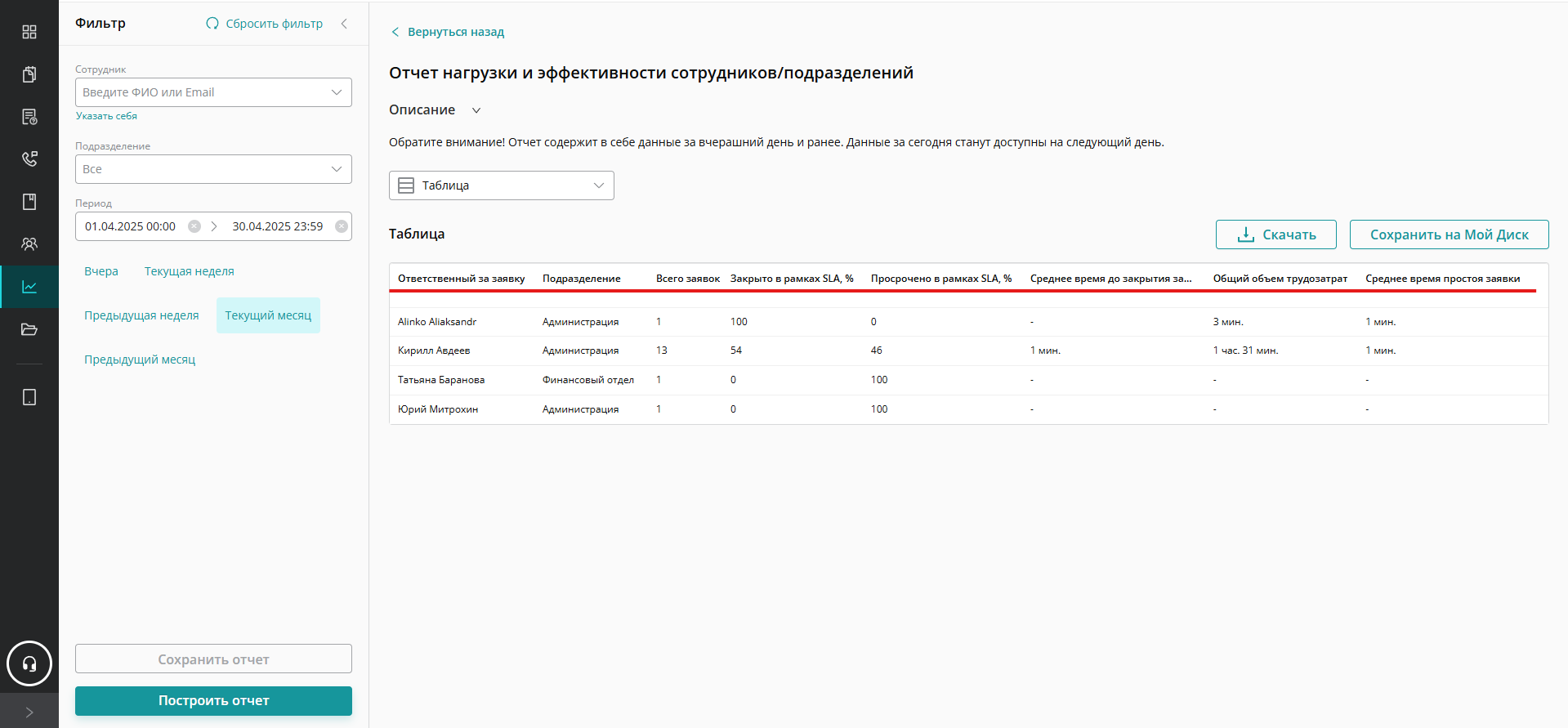Open the reports chart sidebar icon
The height and width of the screenshot is (728, 1568).
coord(29,287)
